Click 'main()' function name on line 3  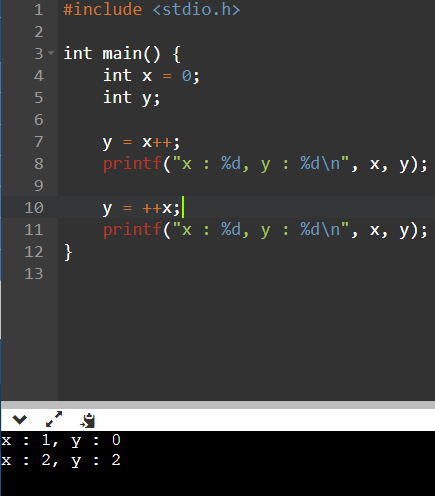pyautogui.click(x=131, y=54)
